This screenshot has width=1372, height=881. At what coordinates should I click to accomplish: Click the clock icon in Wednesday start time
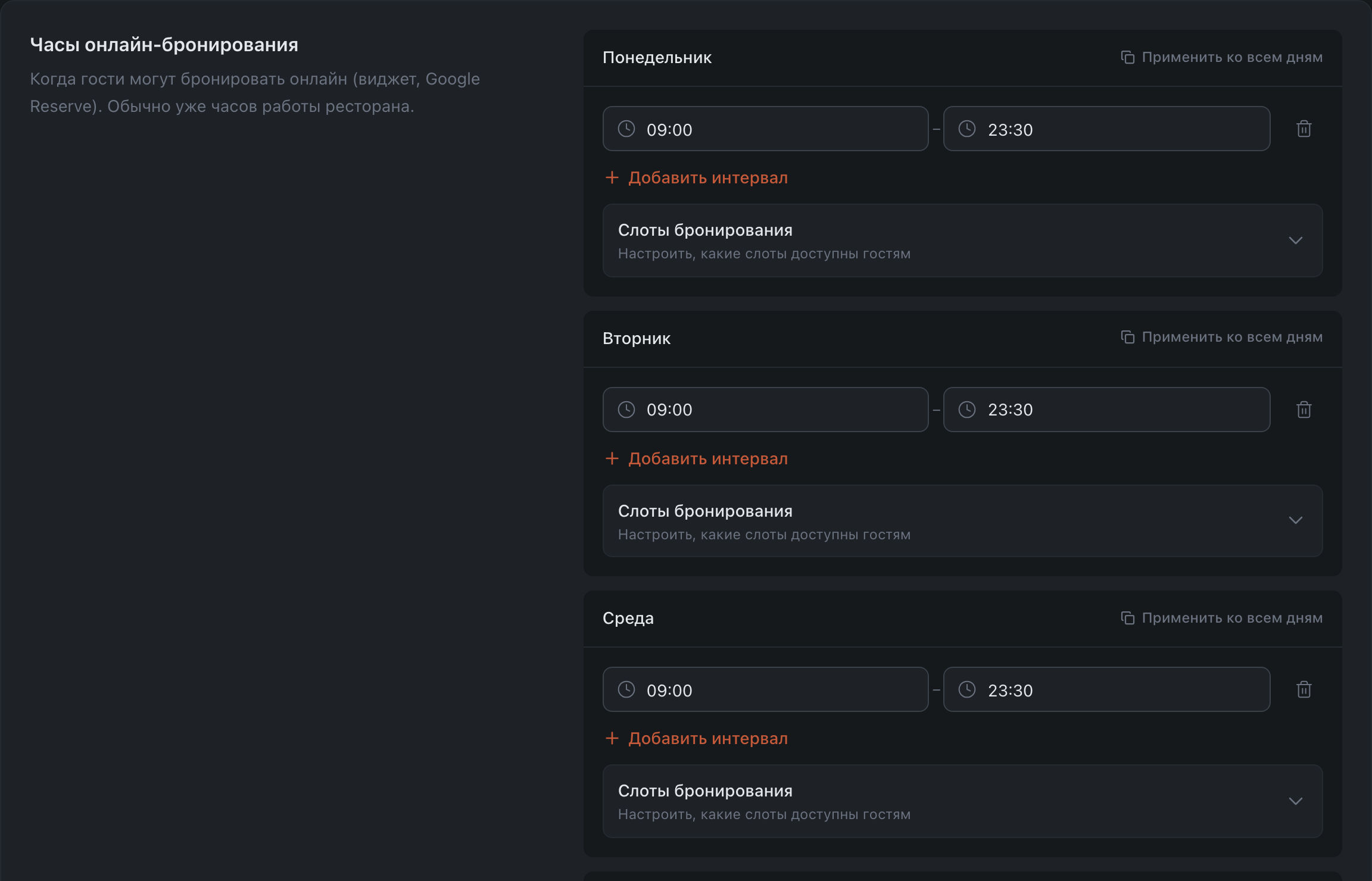coord(626,689)
